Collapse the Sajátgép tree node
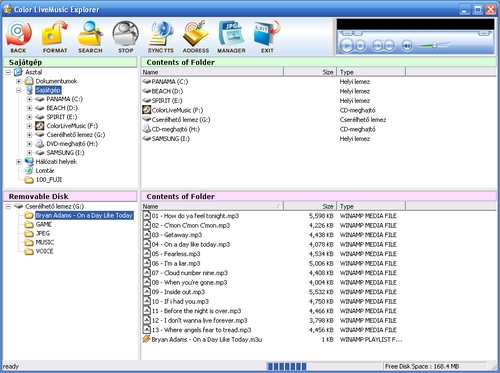The width and height of the screenshot is (500, 373). click(19, 90)
